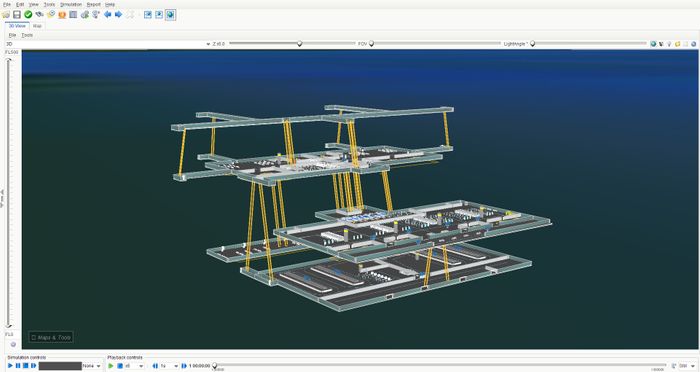700x372 pixels.
Task: Click the green checkmark validate icon
Action: (28, 15)
